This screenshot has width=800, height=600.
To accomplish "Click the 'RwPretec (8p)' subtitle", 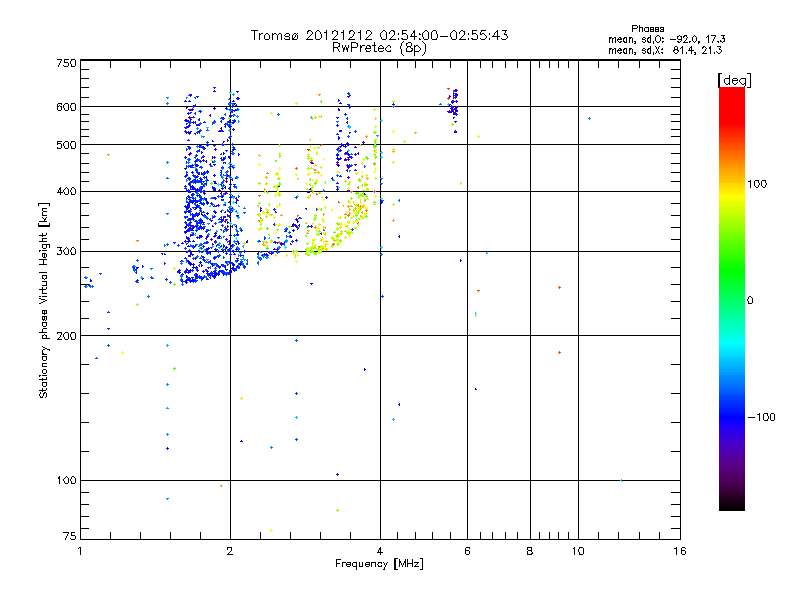I will 379,48.
